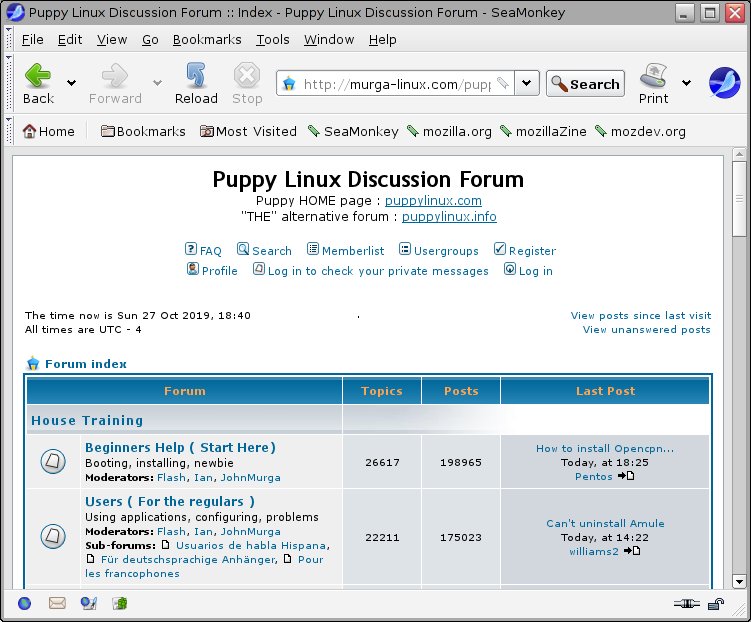This screenshot has height=622, width=751.
Task: Click the online/offline connection icon
Action: [x=687, y=604]
